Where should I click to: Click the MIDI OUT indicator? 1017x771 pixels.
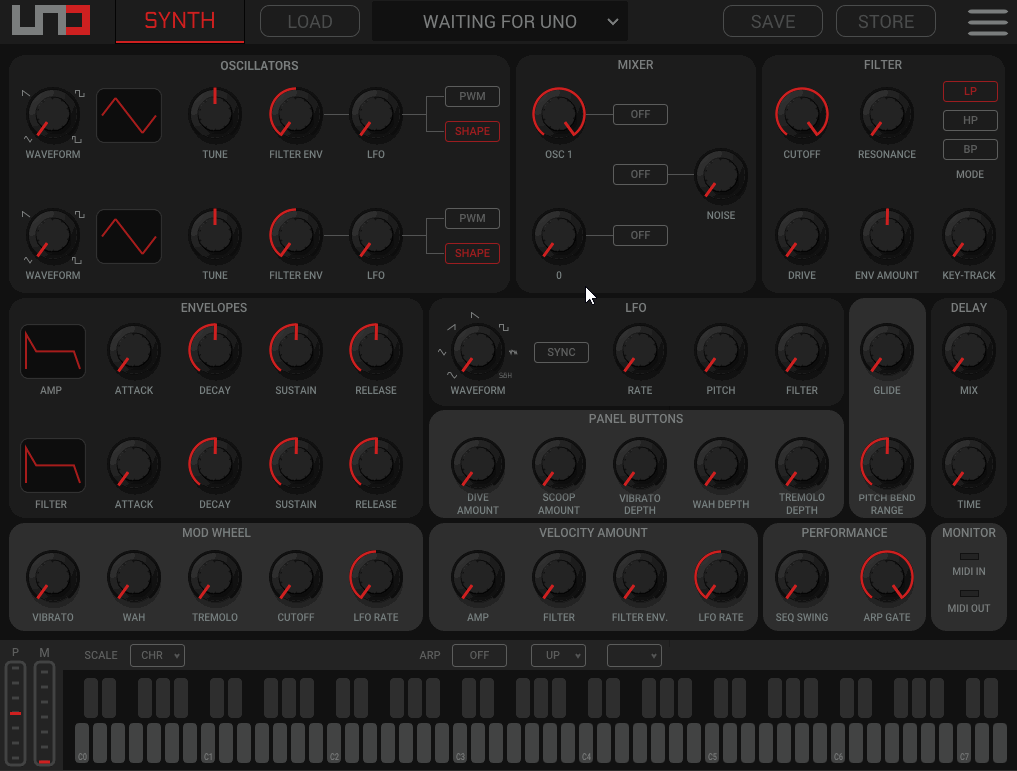click(968, 593)
